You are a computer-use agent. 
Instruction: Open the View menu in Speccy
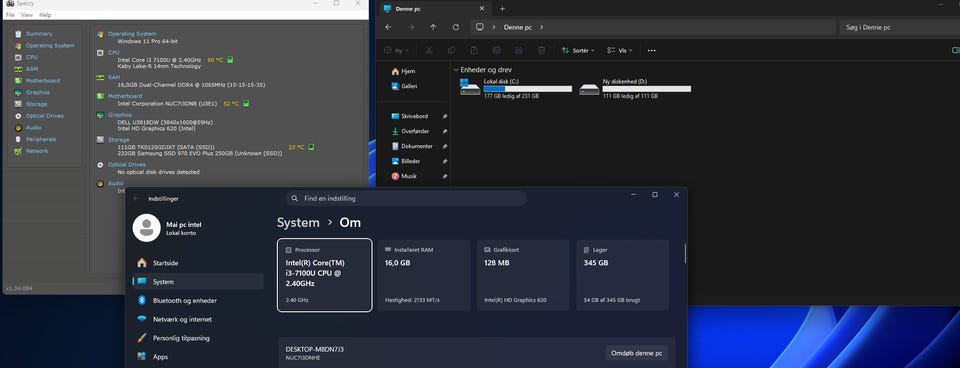click(27, 15)
